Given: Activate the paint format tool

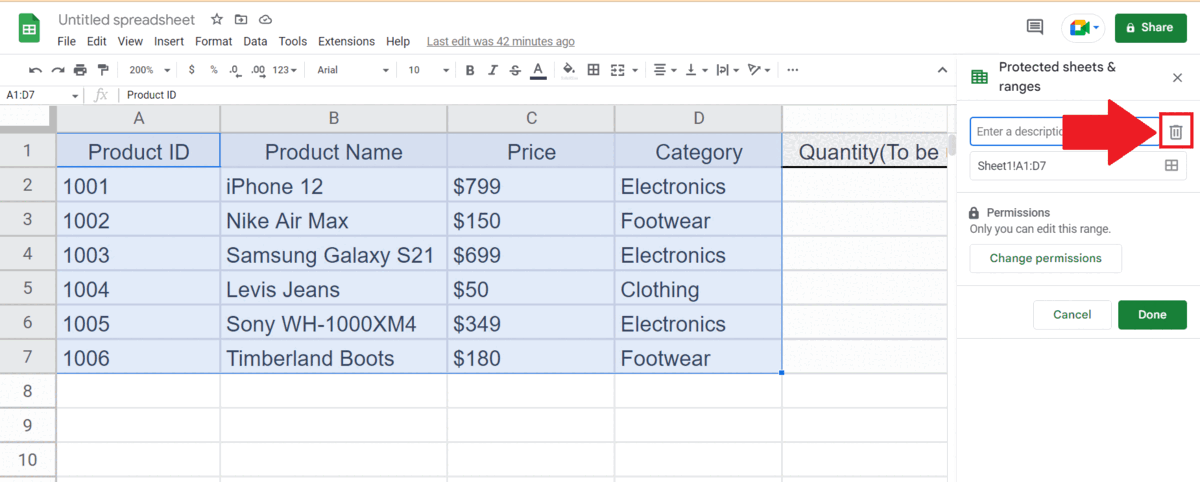Looking at the screenshot, I should click(x=102, y=70).
